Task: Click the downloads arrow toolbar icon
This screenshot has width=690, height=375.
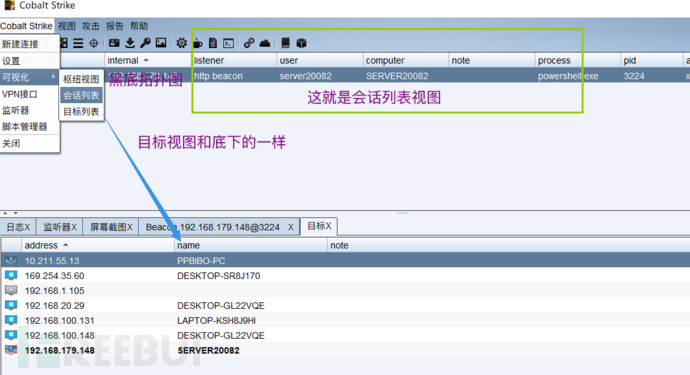Action: (130, 43)
